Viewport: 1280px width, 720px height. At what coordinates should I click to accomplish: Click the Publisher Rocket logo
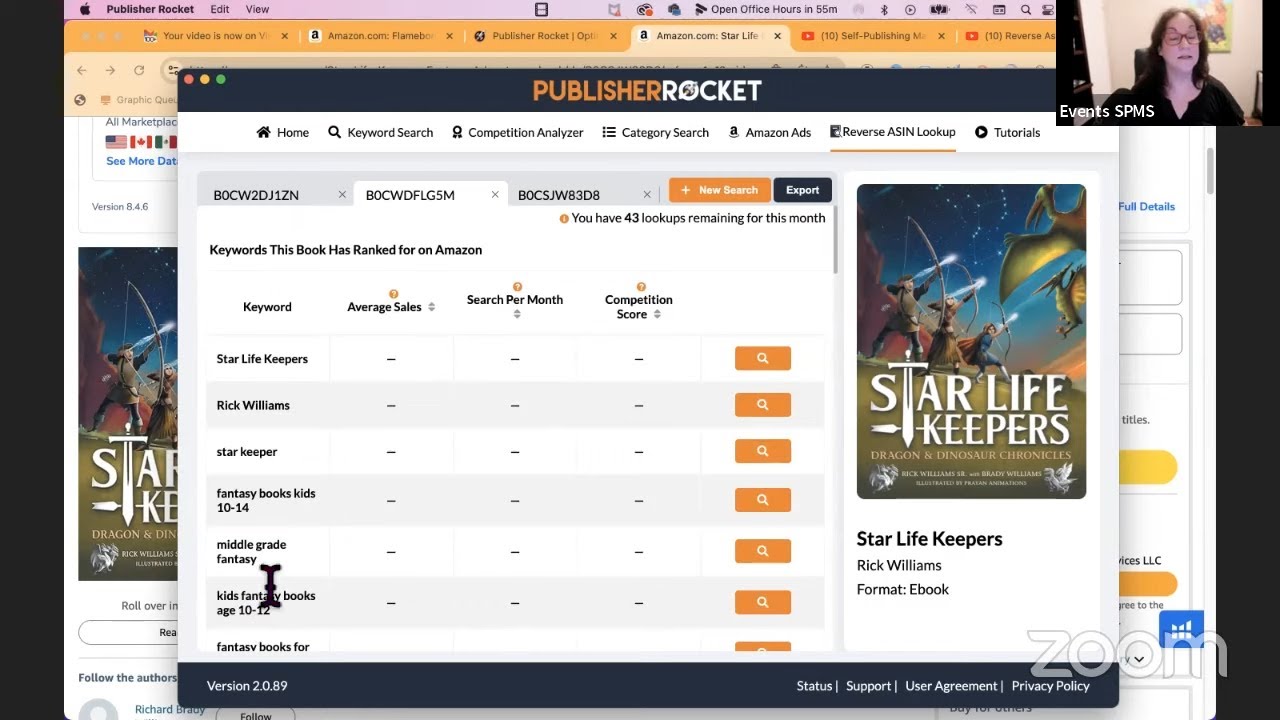[x=647, y=91]
